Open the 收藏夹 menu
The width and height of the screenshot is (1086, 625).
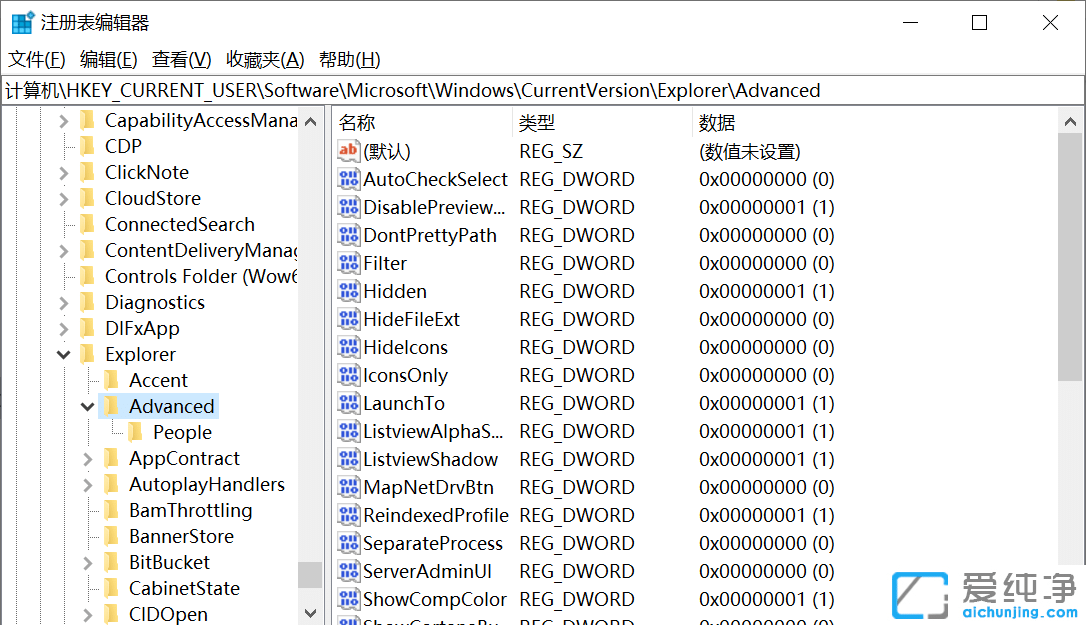pyautogui.click(x=263, y=59)
